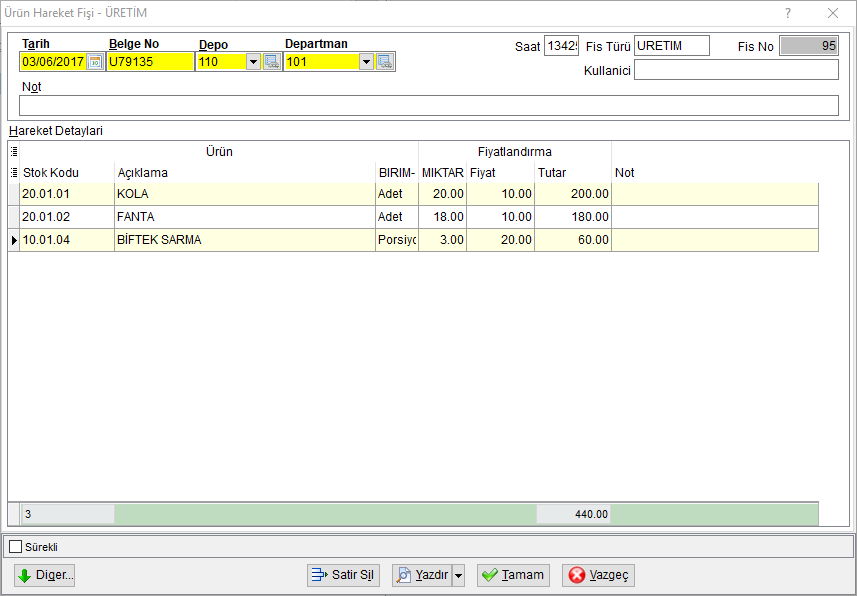The height and width of the screenshot is (596, 857).
Task: Expand the Departman dropdown list
Action: (366, 62)
